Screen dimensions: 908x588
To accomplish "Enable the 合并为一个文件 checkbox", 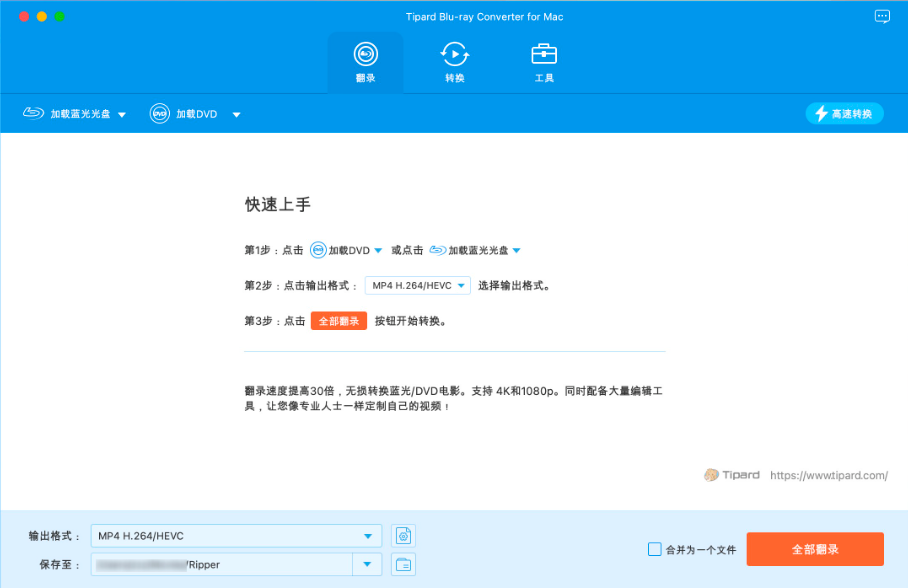I will coord(654,549).
